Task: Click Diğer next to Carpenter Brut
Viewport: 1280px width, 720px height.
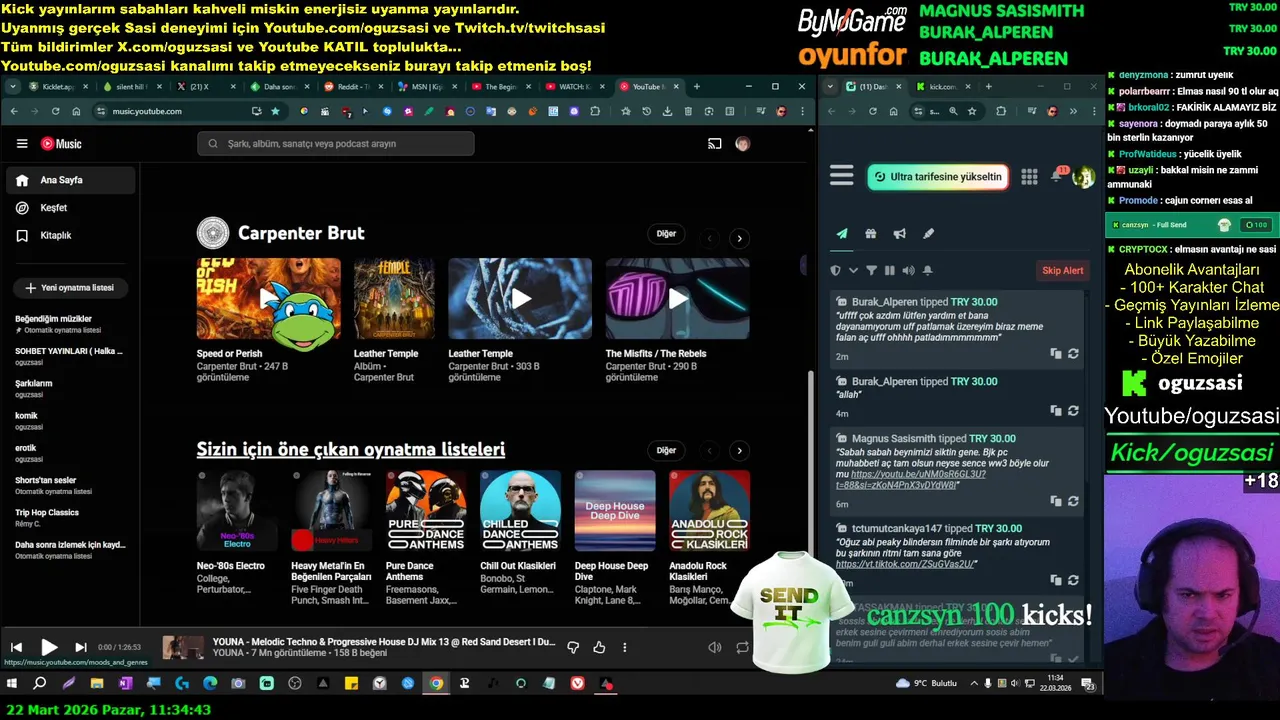Action: [666, 234]
